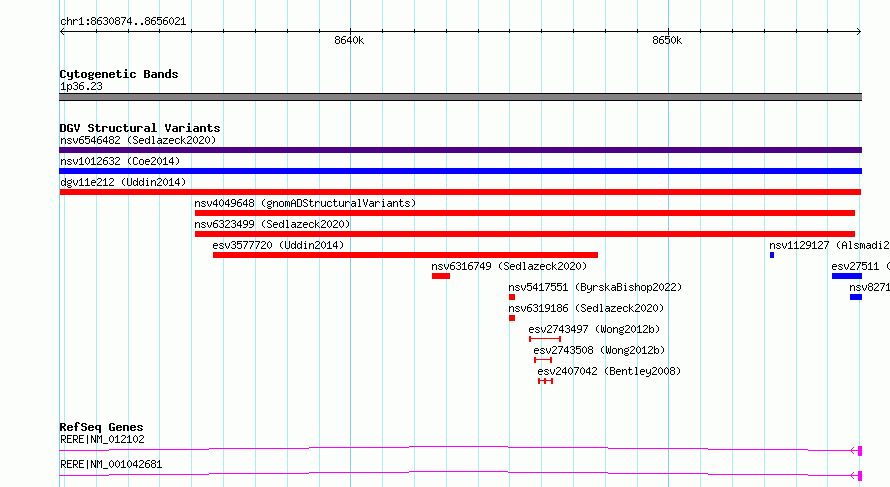Click the RefSeq Genes track title
Screen dimensions: 890x487
click(101, 427)
